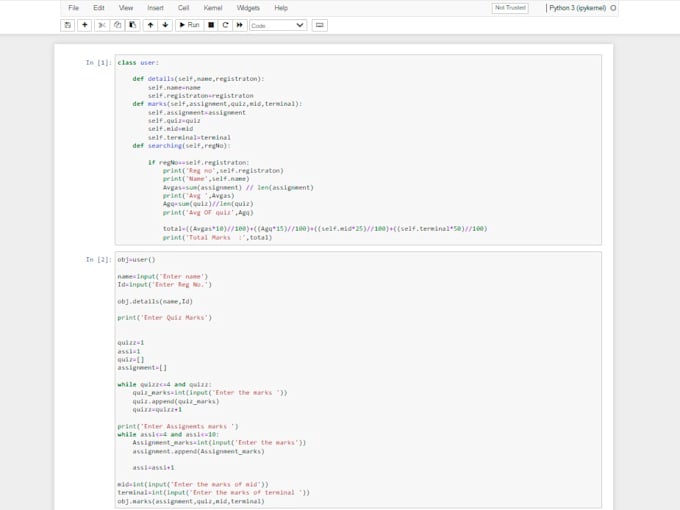Screen dimensions: 680x510
Task: Cut selected cells with scissors icon
Action: pyautogui.click(x=102, y=25)
